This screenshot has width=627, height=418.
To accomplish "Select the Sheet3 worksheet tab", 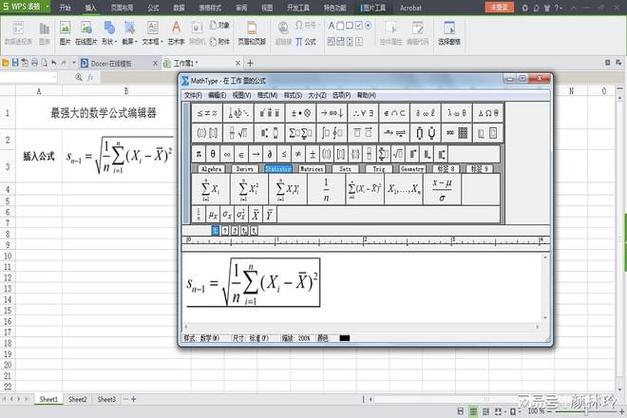I will click(x=106, y=399).
